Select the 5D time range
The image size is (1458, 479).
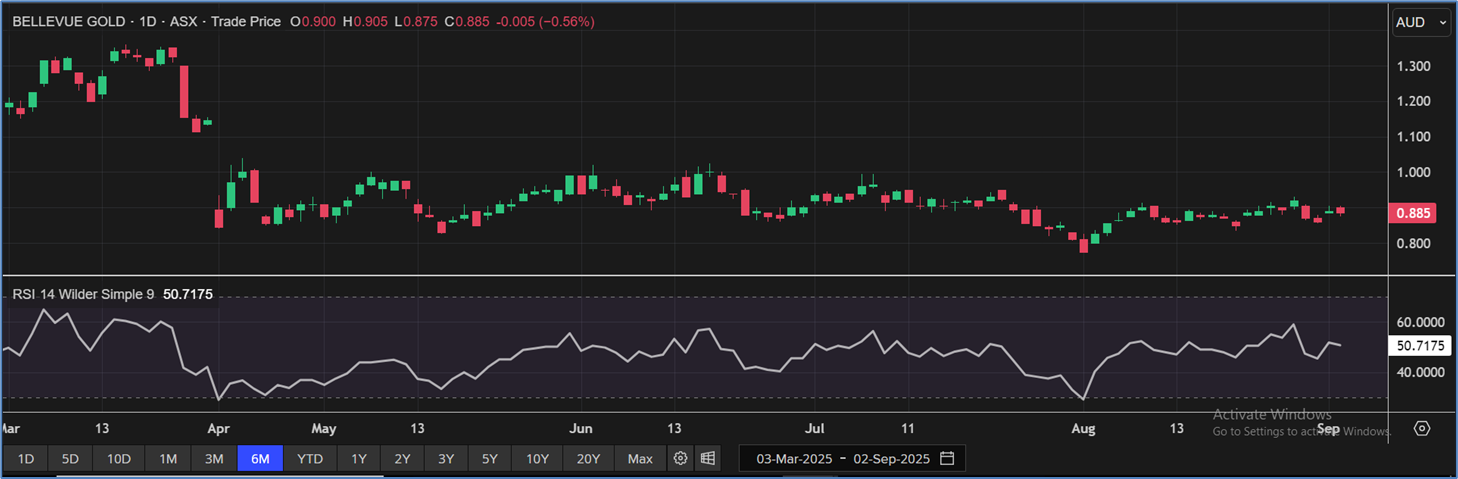click(70, 459)
